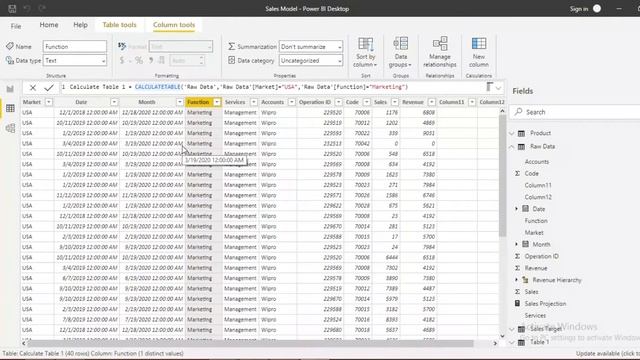The height and width of the screenshot is (360, 640).
Task: Open Data groups menu
Action: coord(400,52)
